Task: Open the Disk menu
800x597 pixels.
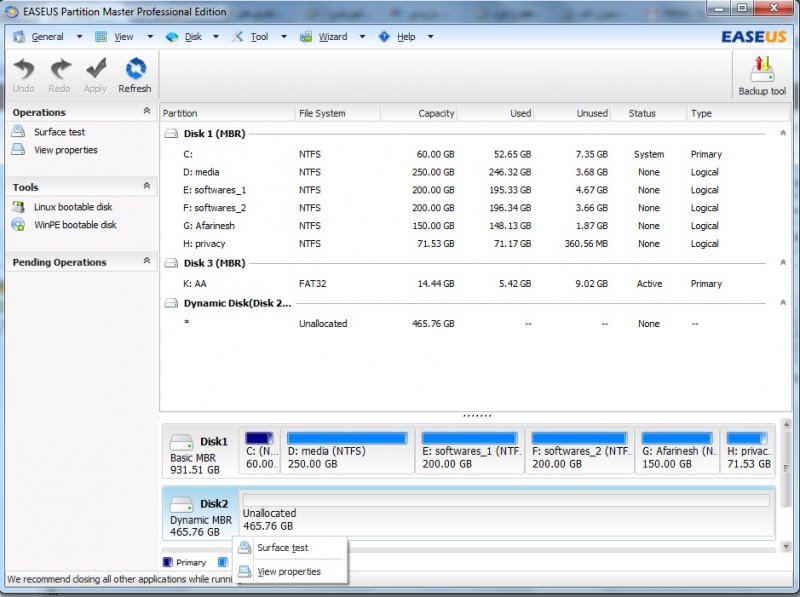Action: point(193,37)
